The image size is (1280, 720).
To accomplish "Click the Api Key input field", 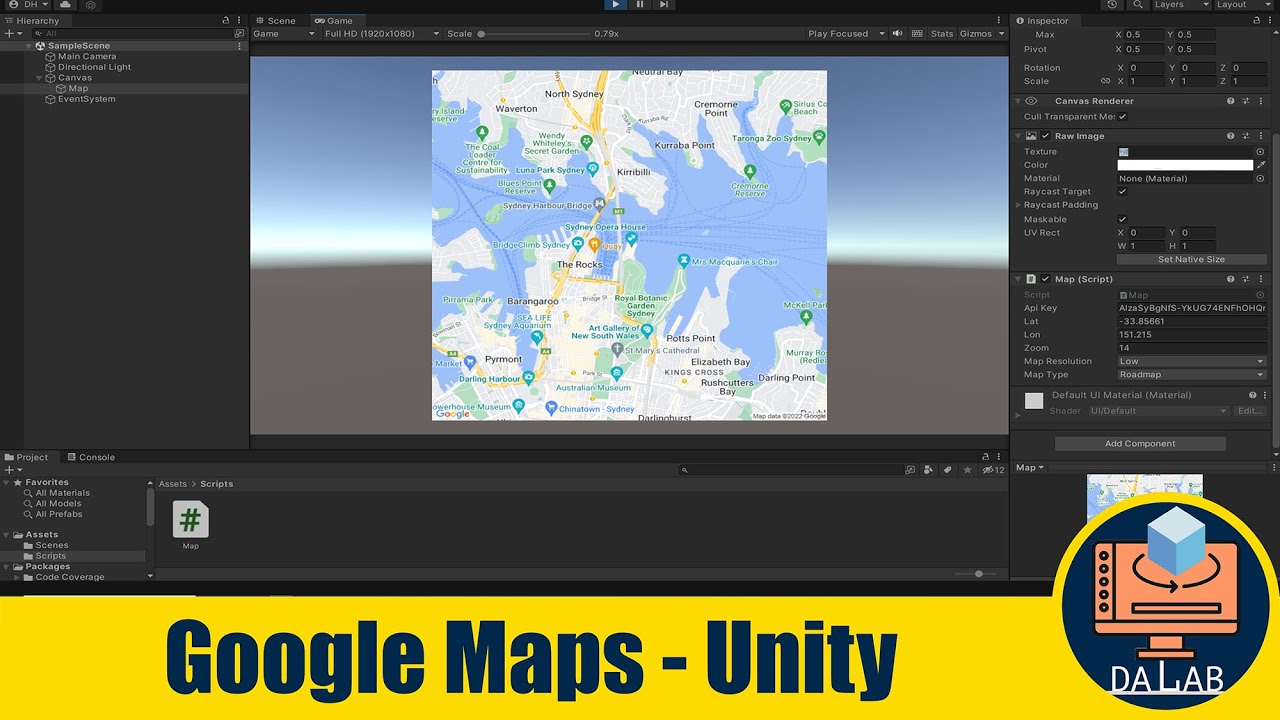I will [x=1191, y=308].
